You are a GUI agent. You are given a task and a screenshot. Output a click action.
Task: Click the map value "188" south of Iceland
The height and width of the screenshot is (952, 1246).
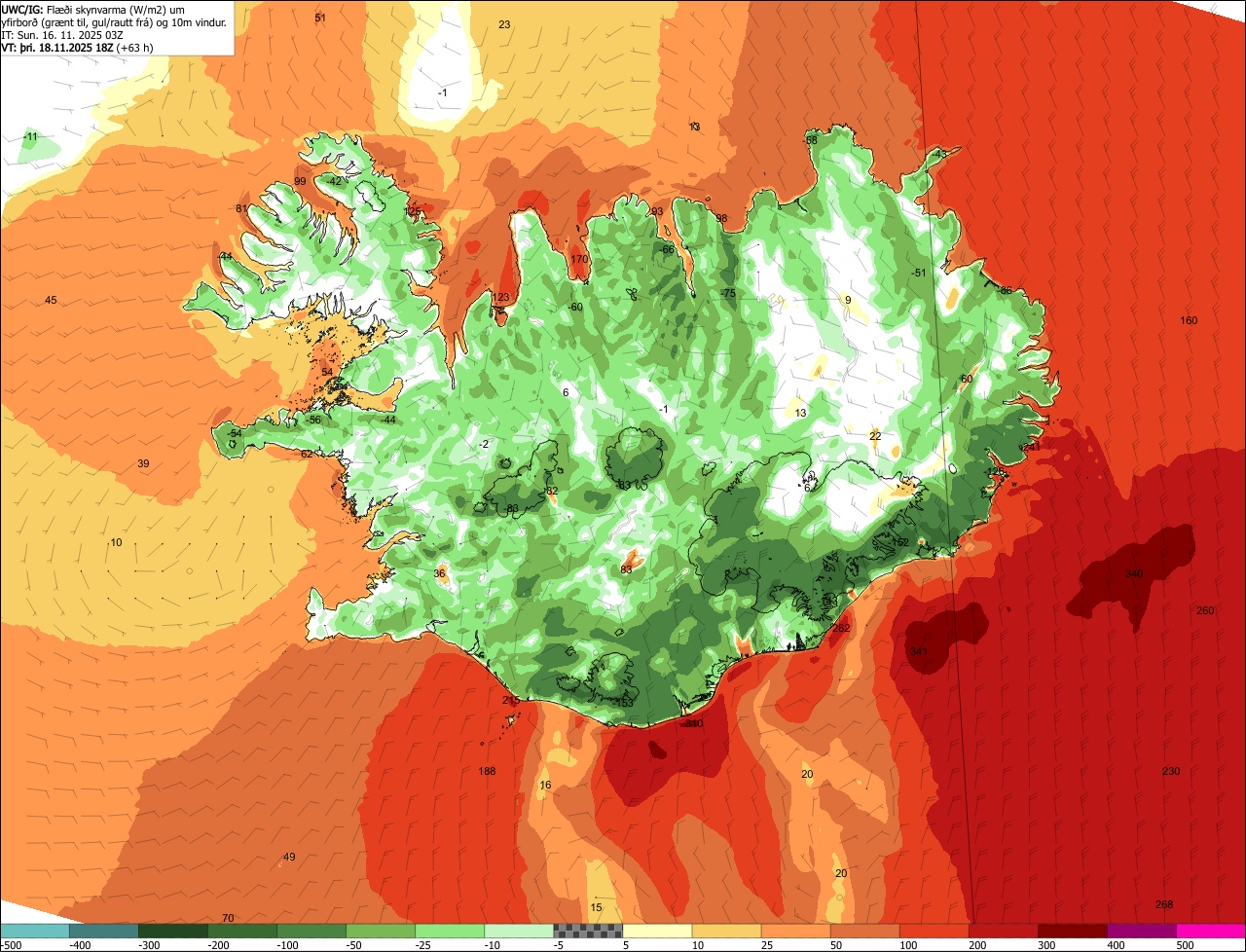(x=487, y=771)
